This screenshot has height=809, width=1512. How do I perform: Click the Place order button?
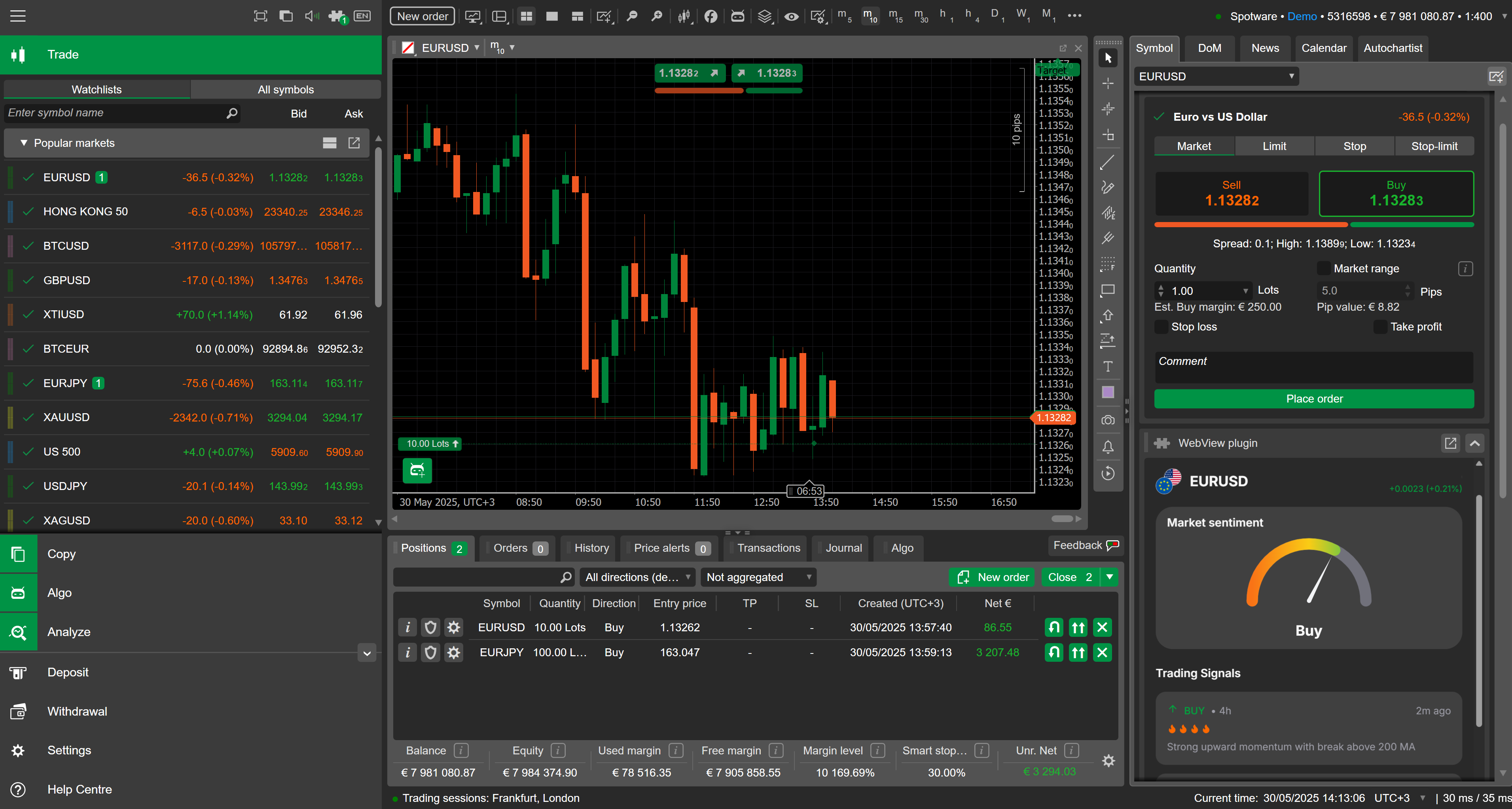click(1314, 399)
